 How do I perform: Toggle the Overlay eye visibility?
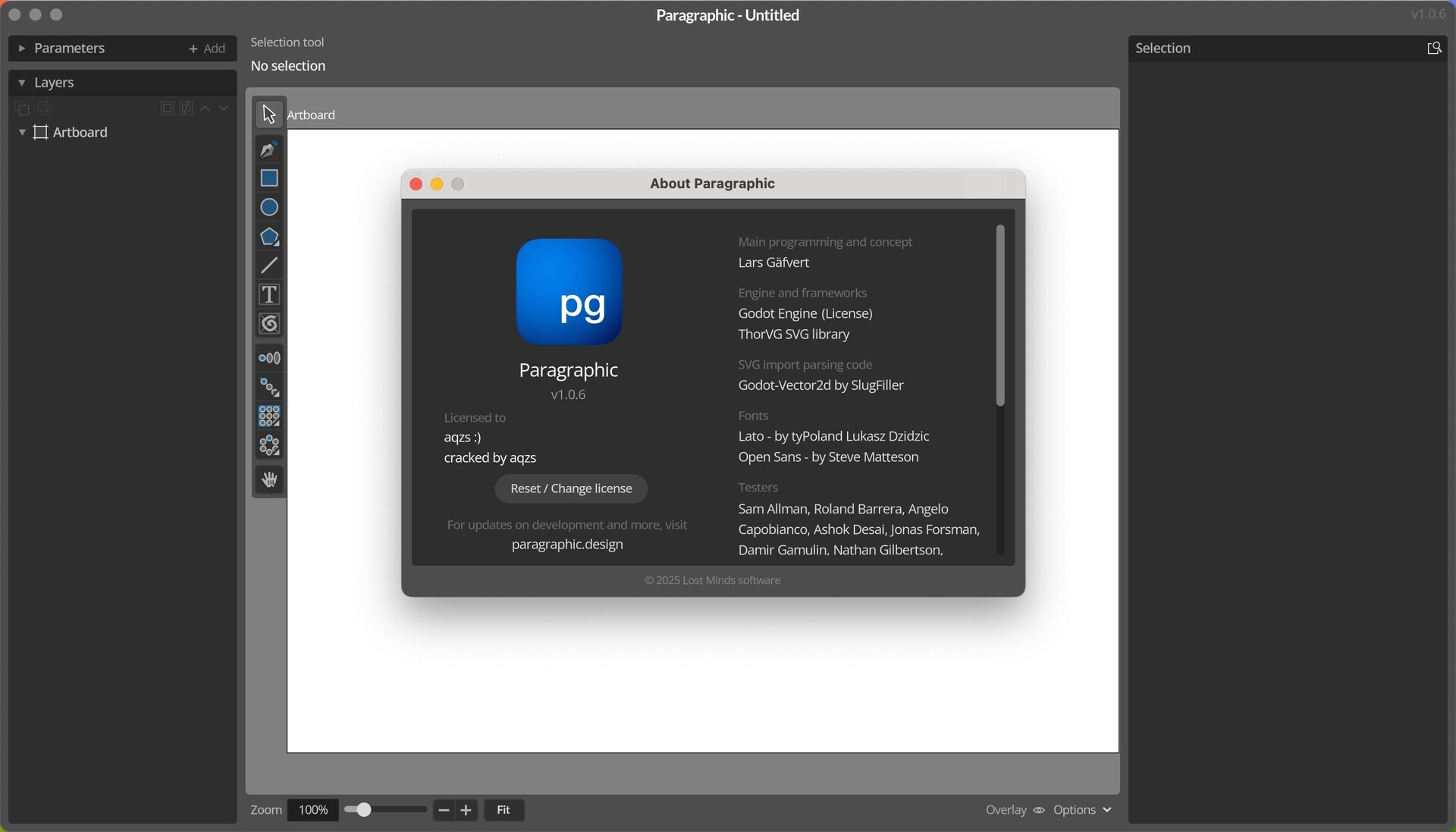point(1039,811)
